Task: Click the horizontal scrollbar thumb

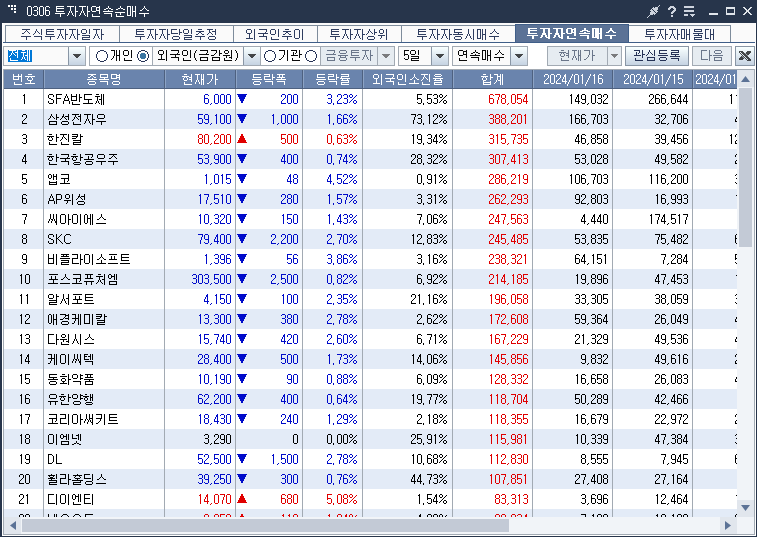Action: click(265, 525)
